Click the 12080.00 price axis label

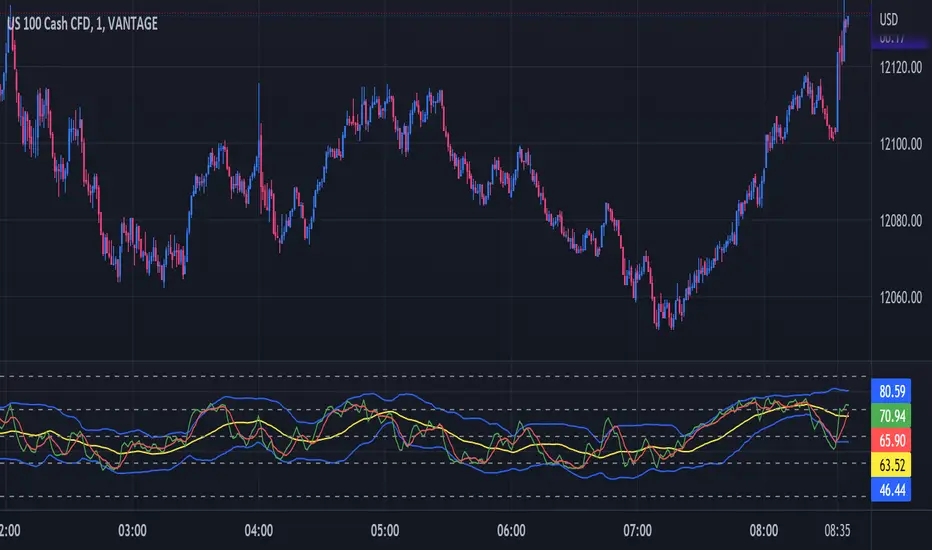click(x=900, y=221)
